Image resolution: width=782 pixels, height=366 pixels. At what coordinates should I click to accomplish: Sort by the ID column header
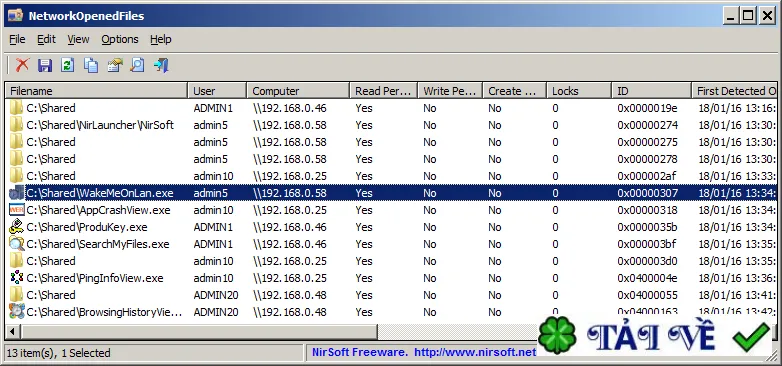point(651,91)
